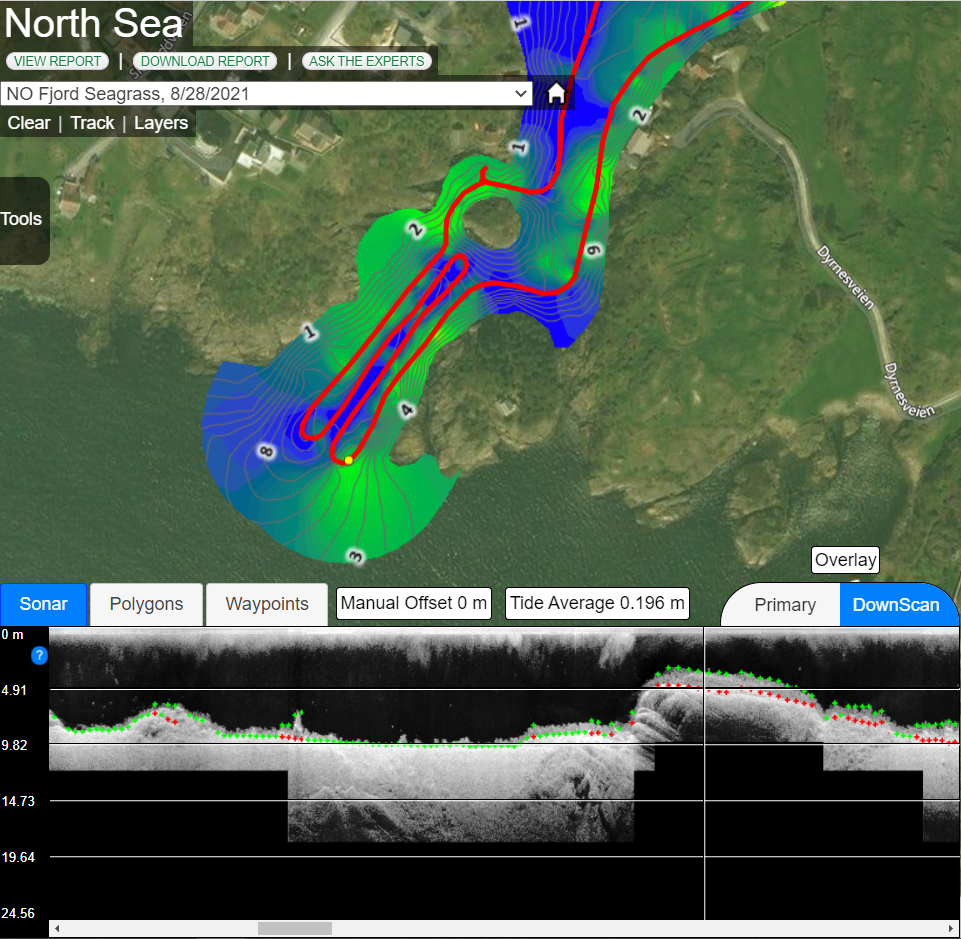The image size is (961, 939).
Task: Click the 19.64 depth label
Action: [x=18, y=857]
